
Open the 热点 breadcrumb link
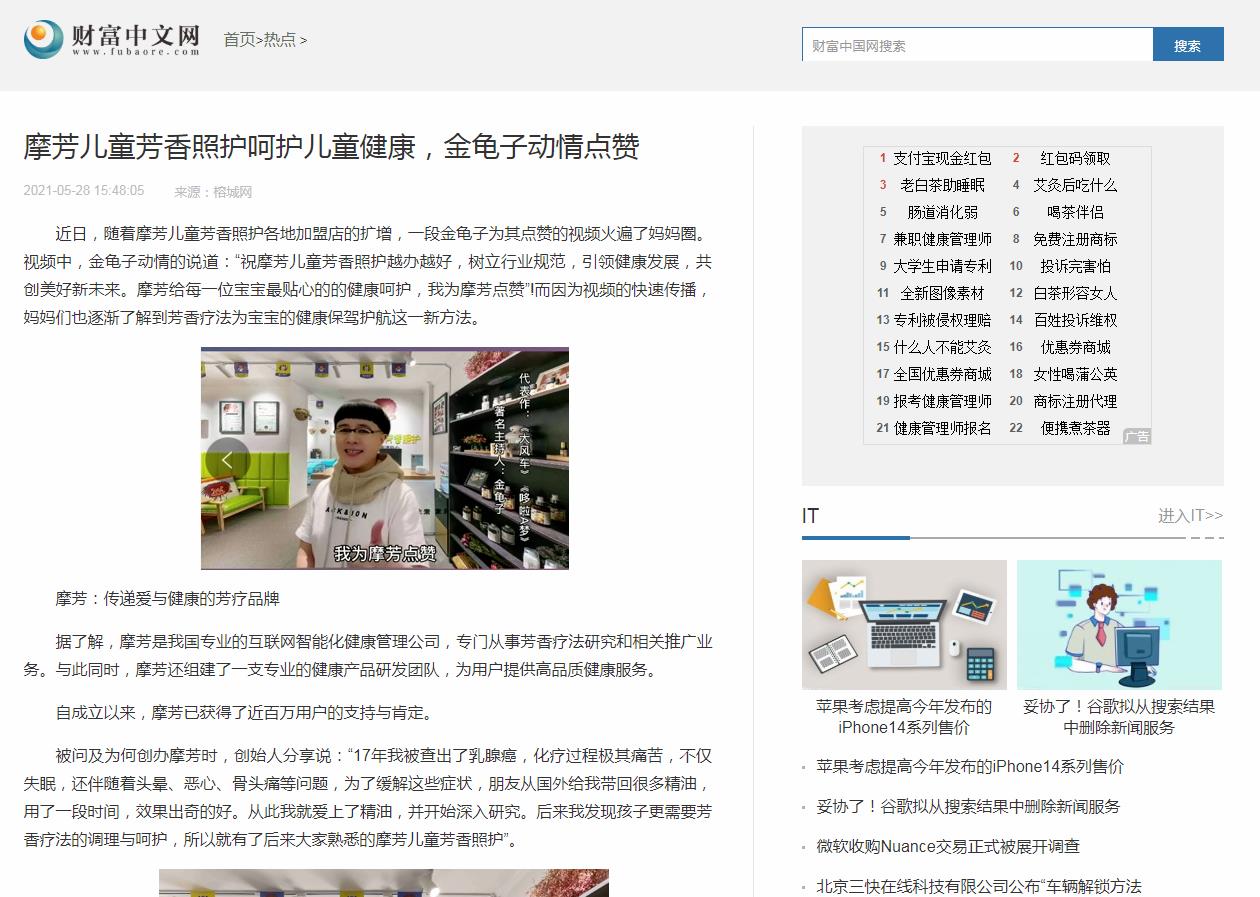(280, 40)
